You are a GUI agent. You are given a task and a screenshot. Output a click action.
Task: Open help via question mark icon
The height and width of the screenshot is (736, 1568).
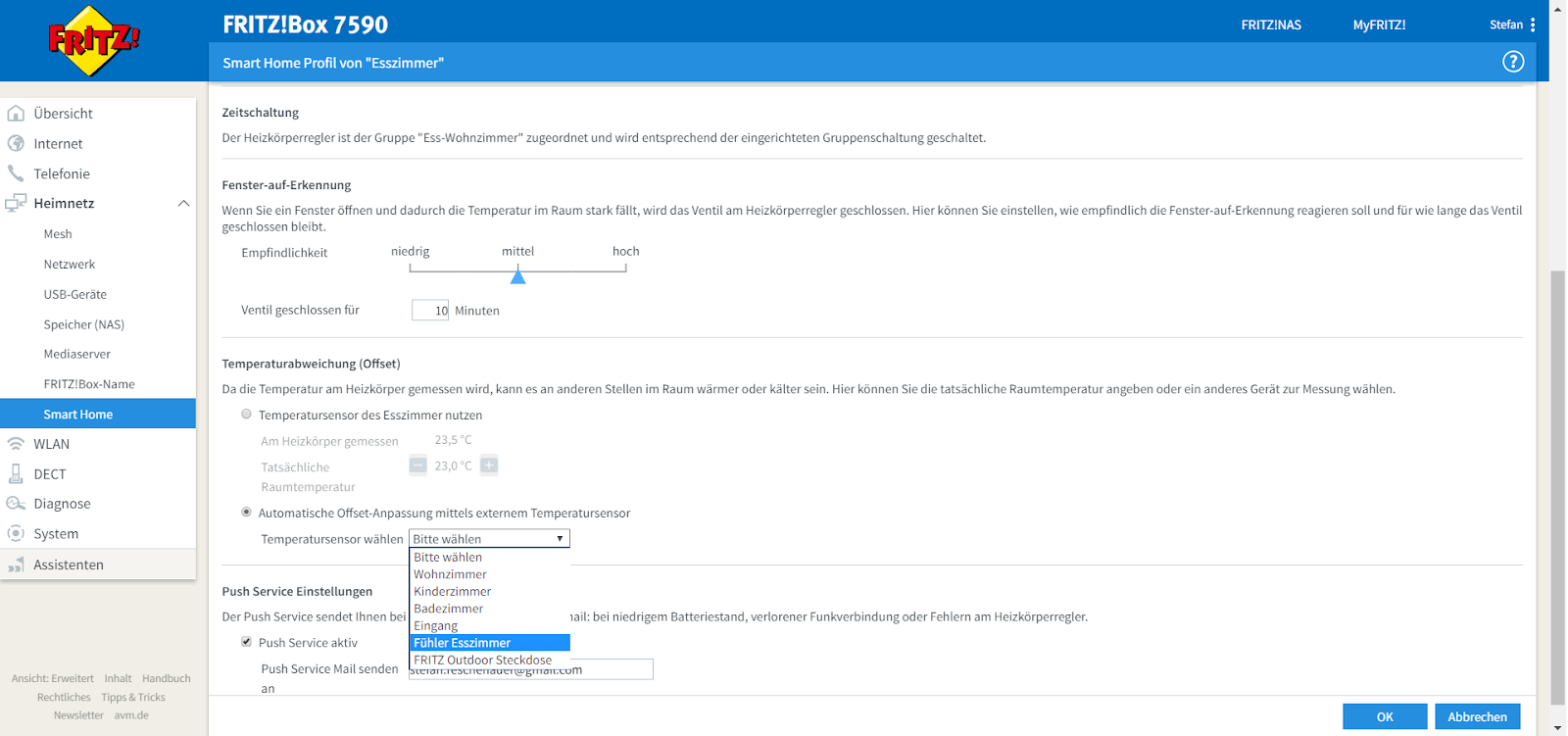1513,62
